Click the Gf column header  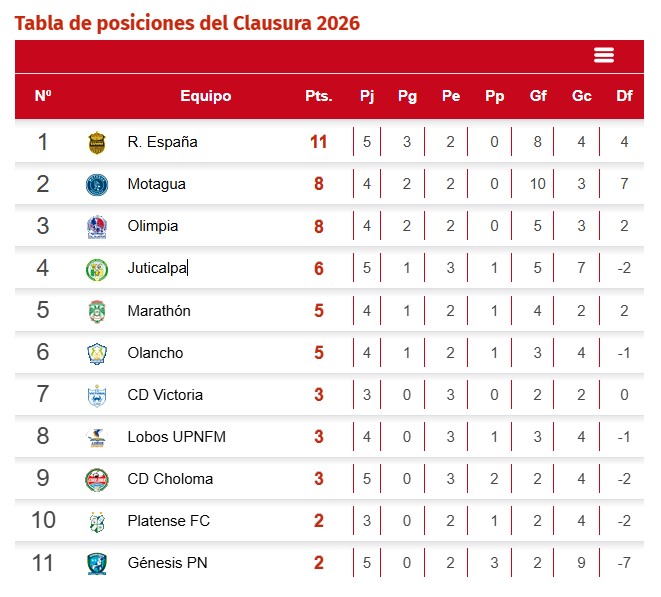[538, 96]
